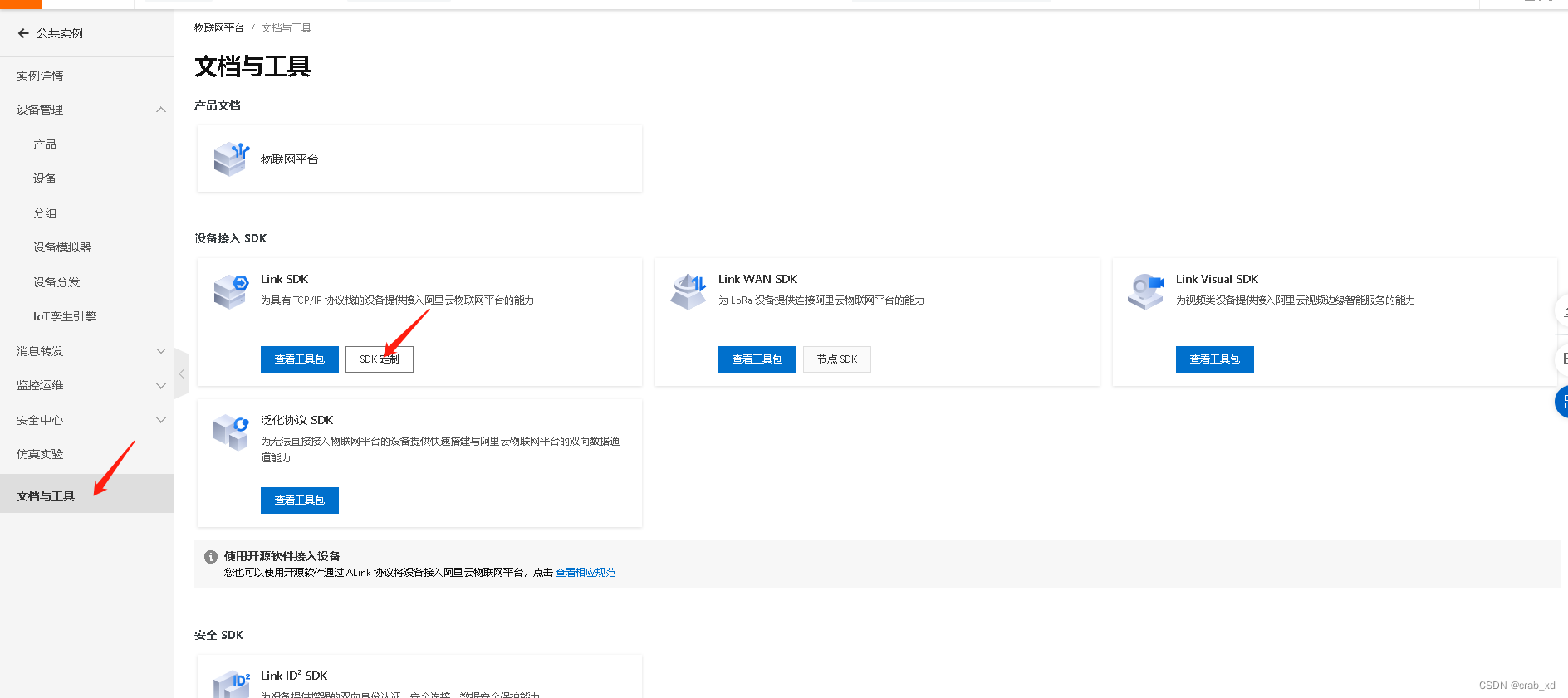Click the 物联网平台 cube icon
Viewport: 1568px width, 698px height.
coord(231,159)
